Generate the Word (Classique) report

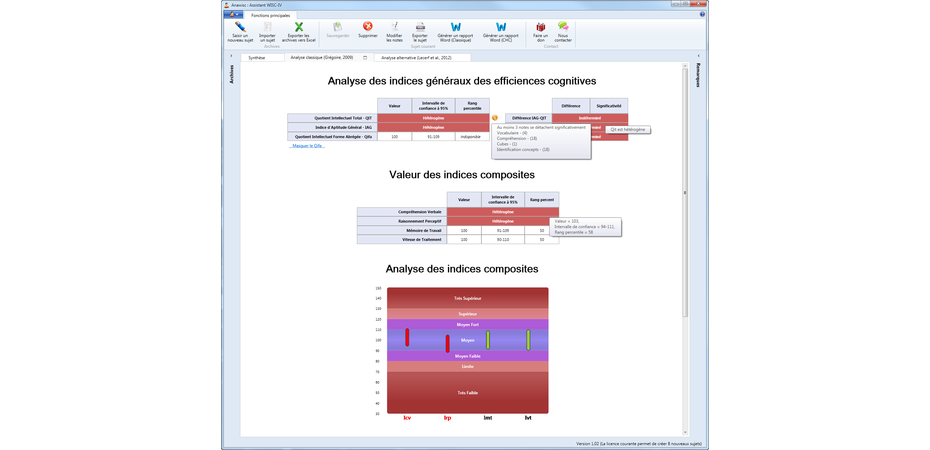455,27
